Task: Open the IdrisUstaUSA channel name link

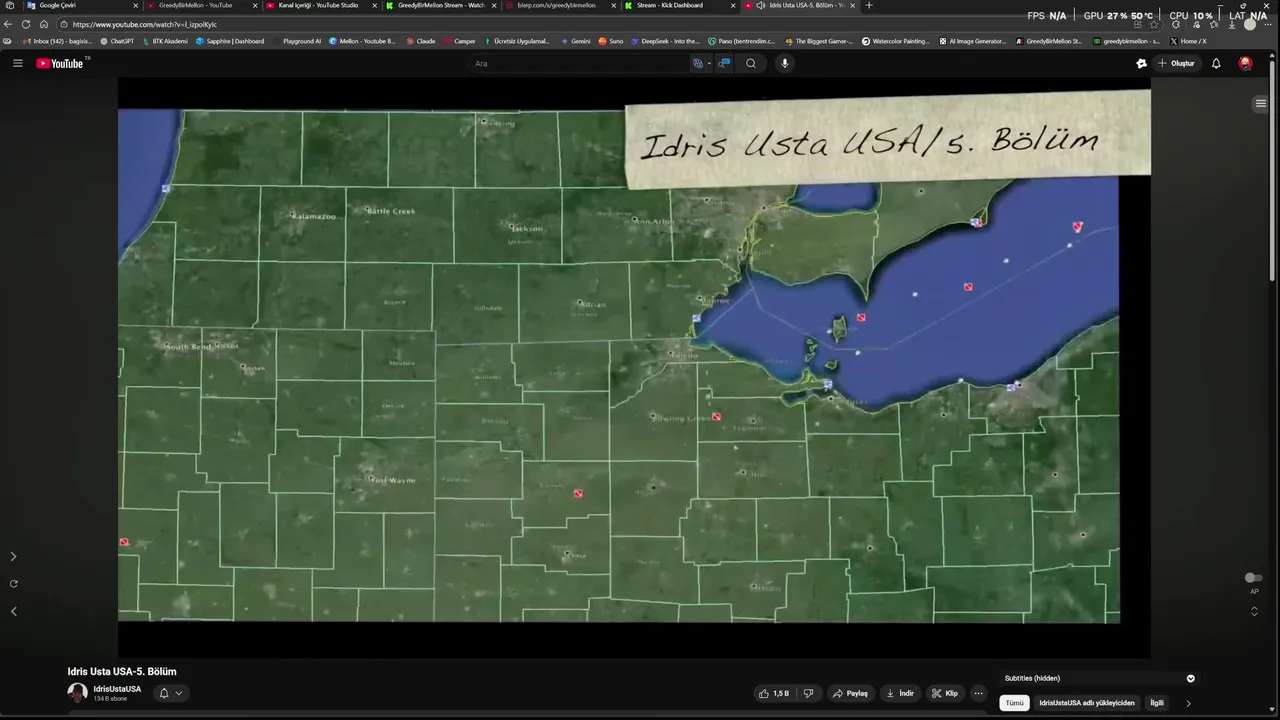Action: coord(117,689)
